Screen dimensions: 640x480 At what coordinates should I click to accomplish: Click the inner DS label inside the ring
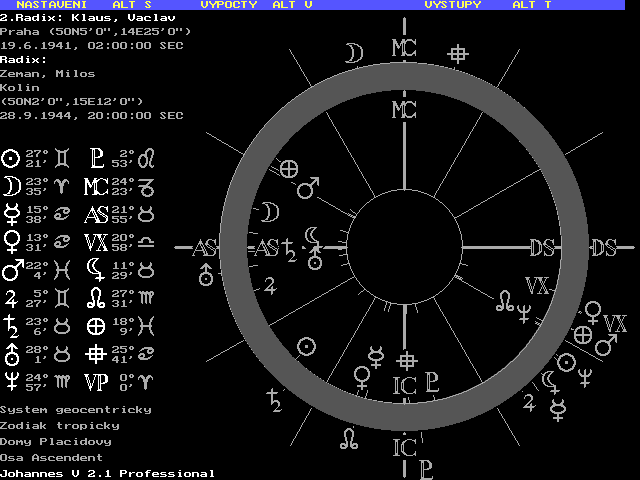[542, 248]
